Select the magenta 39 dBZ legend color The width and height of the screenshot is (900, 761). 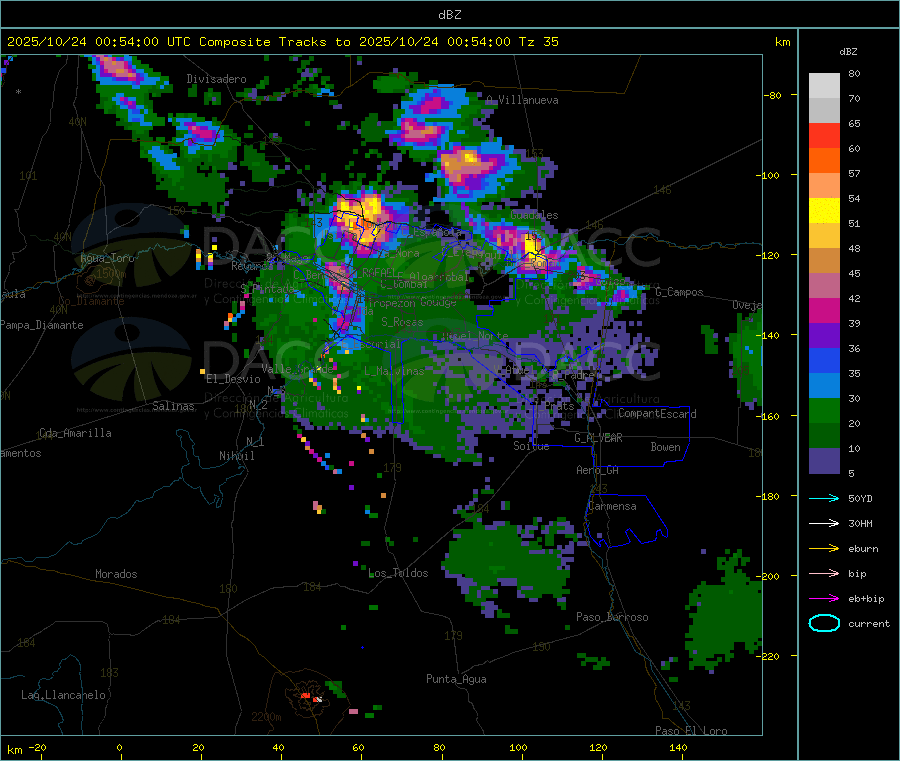pyautogui.click(x=824, y=310)
